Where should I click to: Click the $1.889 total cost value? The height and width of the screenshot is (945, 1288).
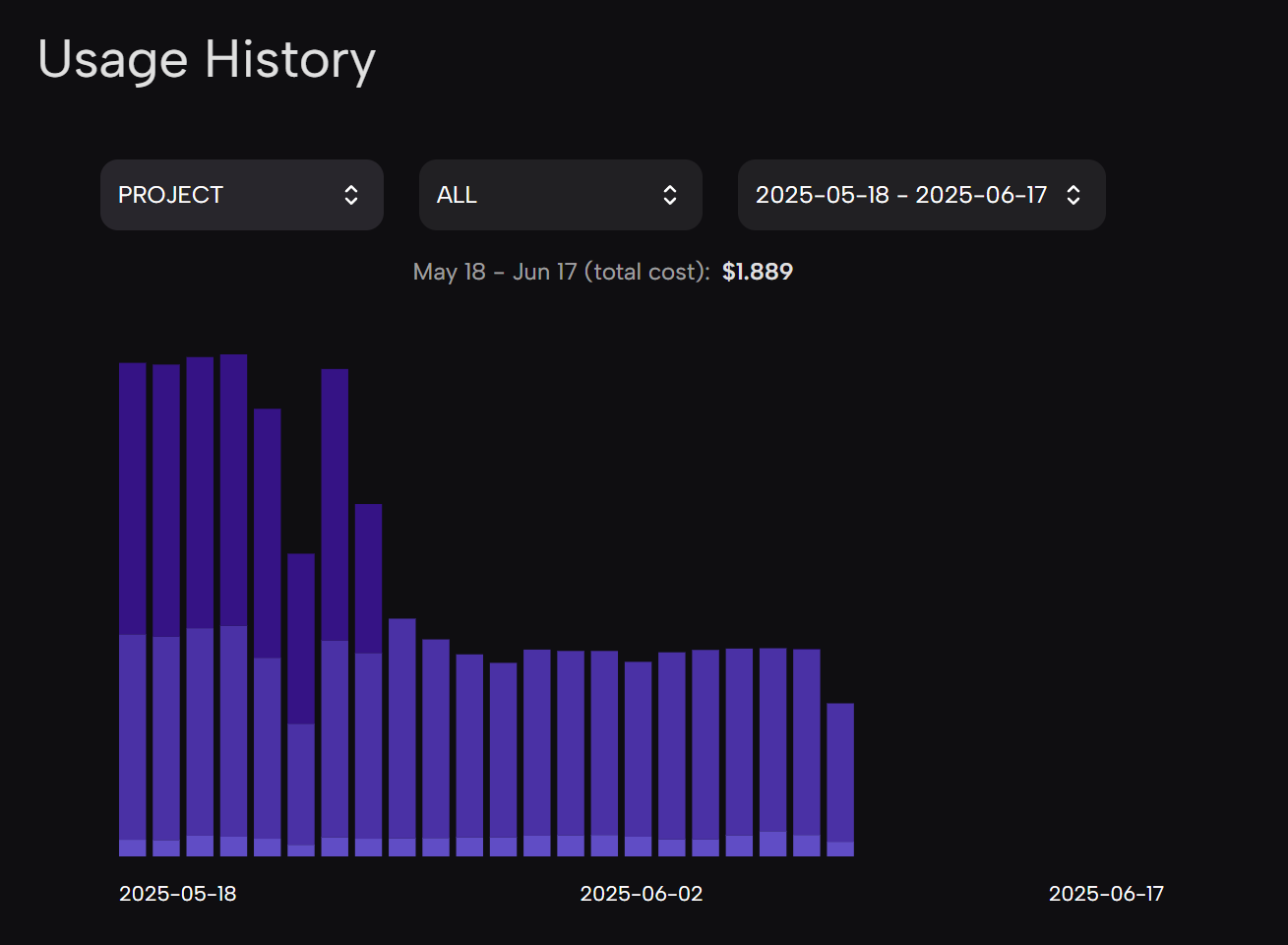758,272
